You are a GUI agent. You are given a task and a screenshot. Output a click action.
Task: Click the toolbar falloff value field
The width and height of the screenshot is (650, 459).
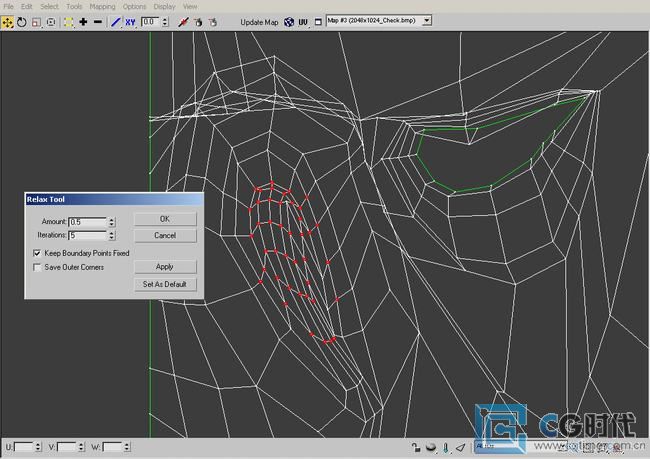click(150, 22)
